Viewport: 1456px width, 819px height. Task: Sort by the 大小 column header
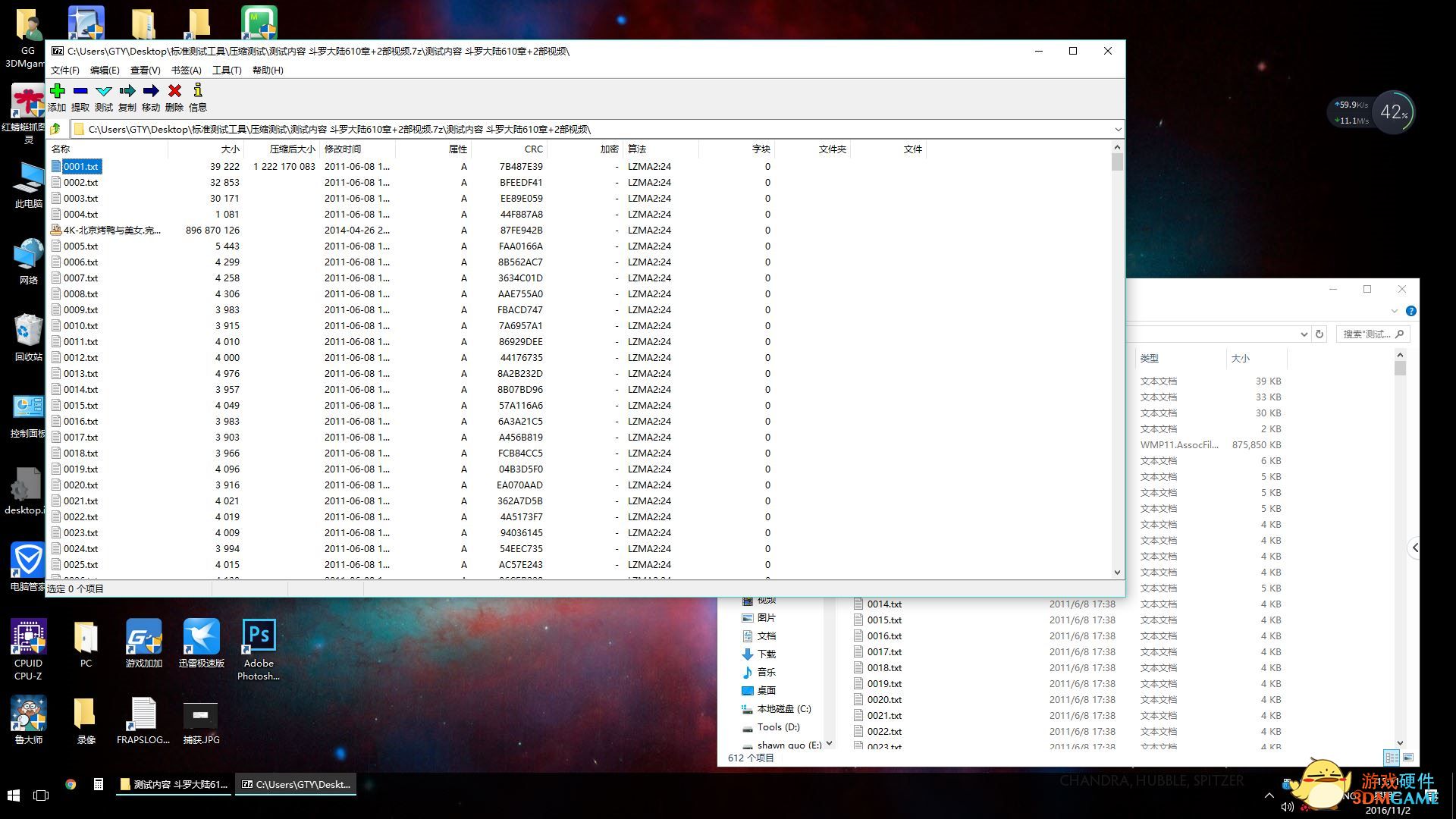(x=230, y=149)
